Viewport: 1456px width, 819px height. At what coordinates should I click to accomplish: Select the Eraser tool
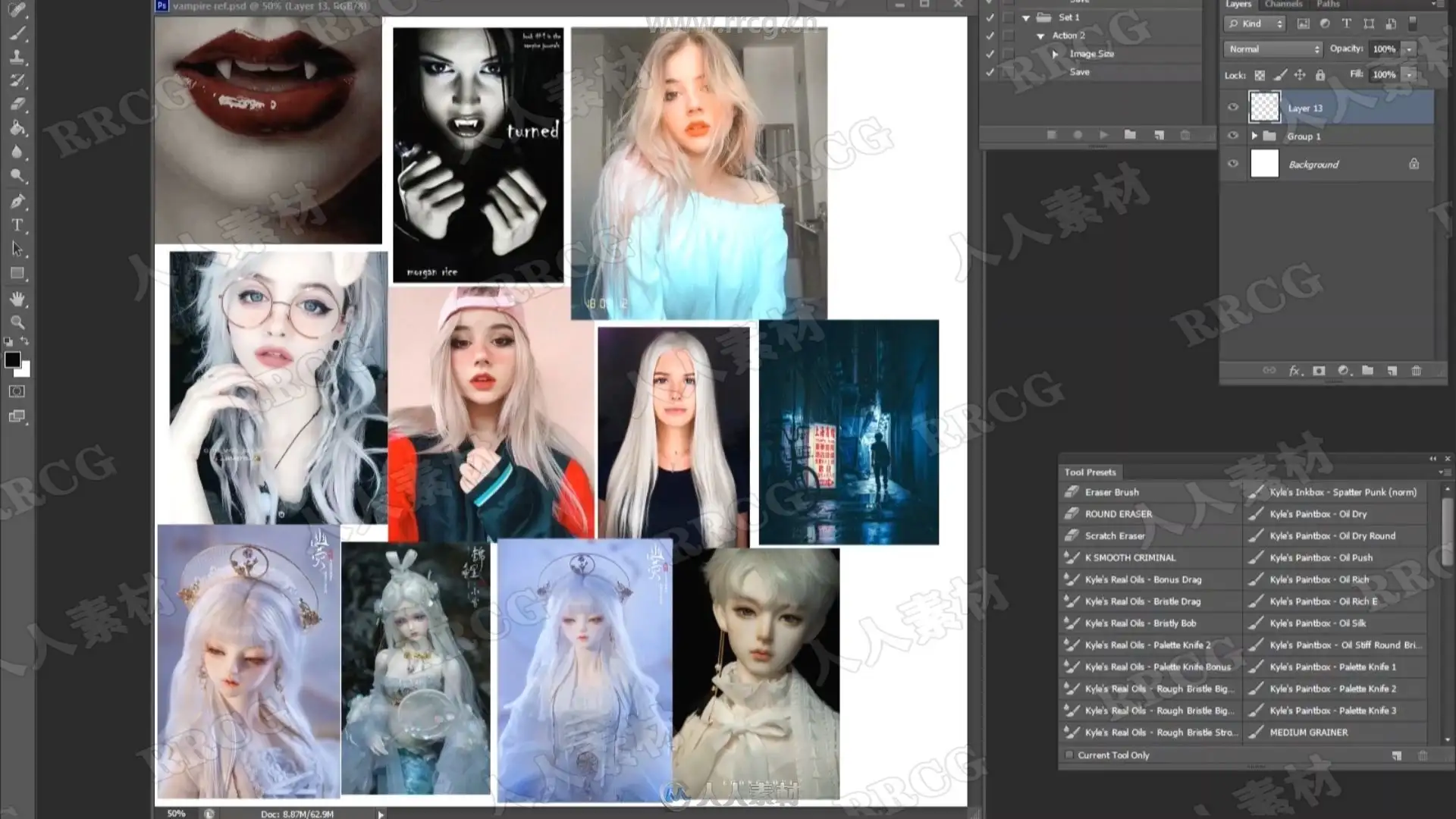point(17,104)
